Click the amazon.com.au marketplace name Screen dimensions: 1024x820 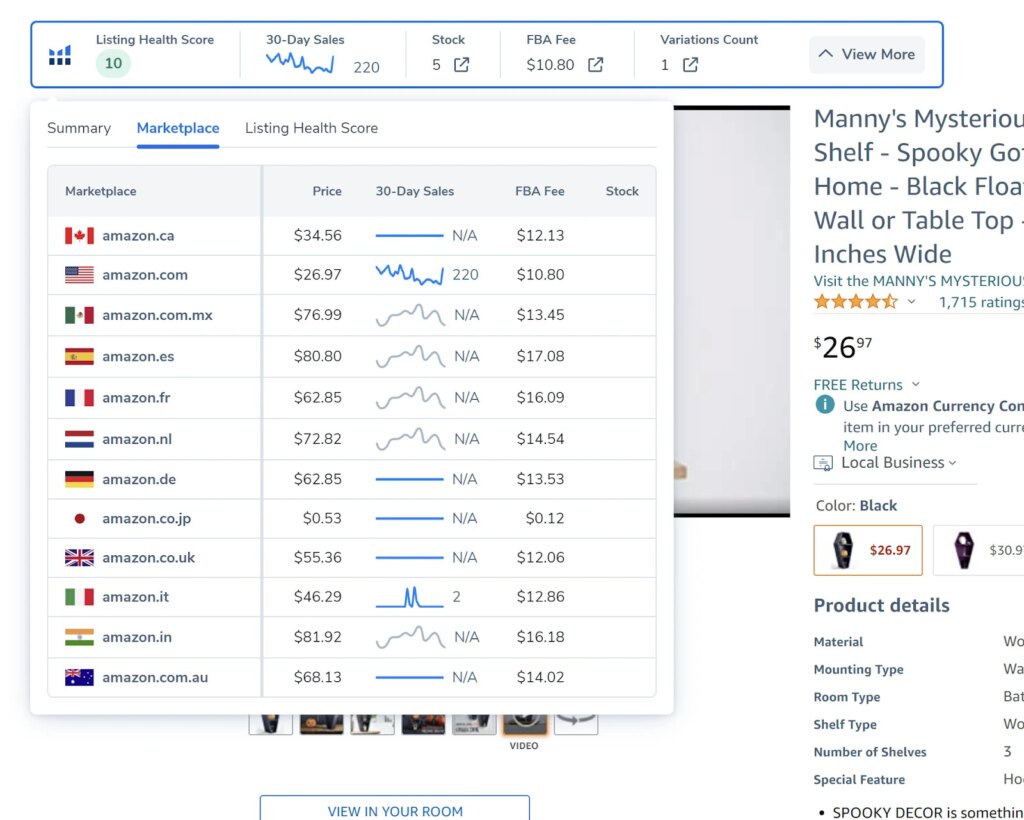pos(155,678)
